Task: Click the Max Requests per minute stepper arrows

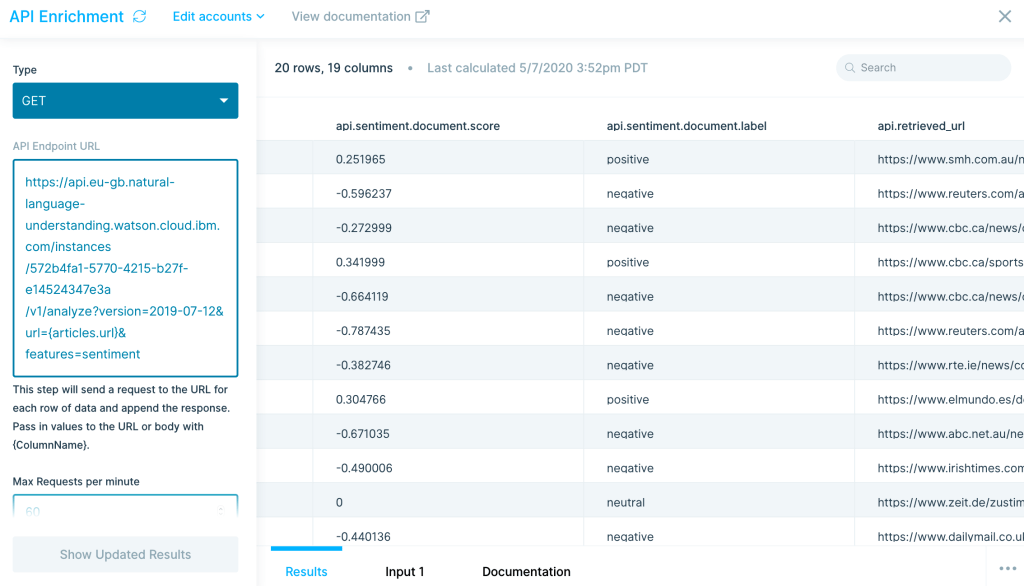Action: click(221, 510)
